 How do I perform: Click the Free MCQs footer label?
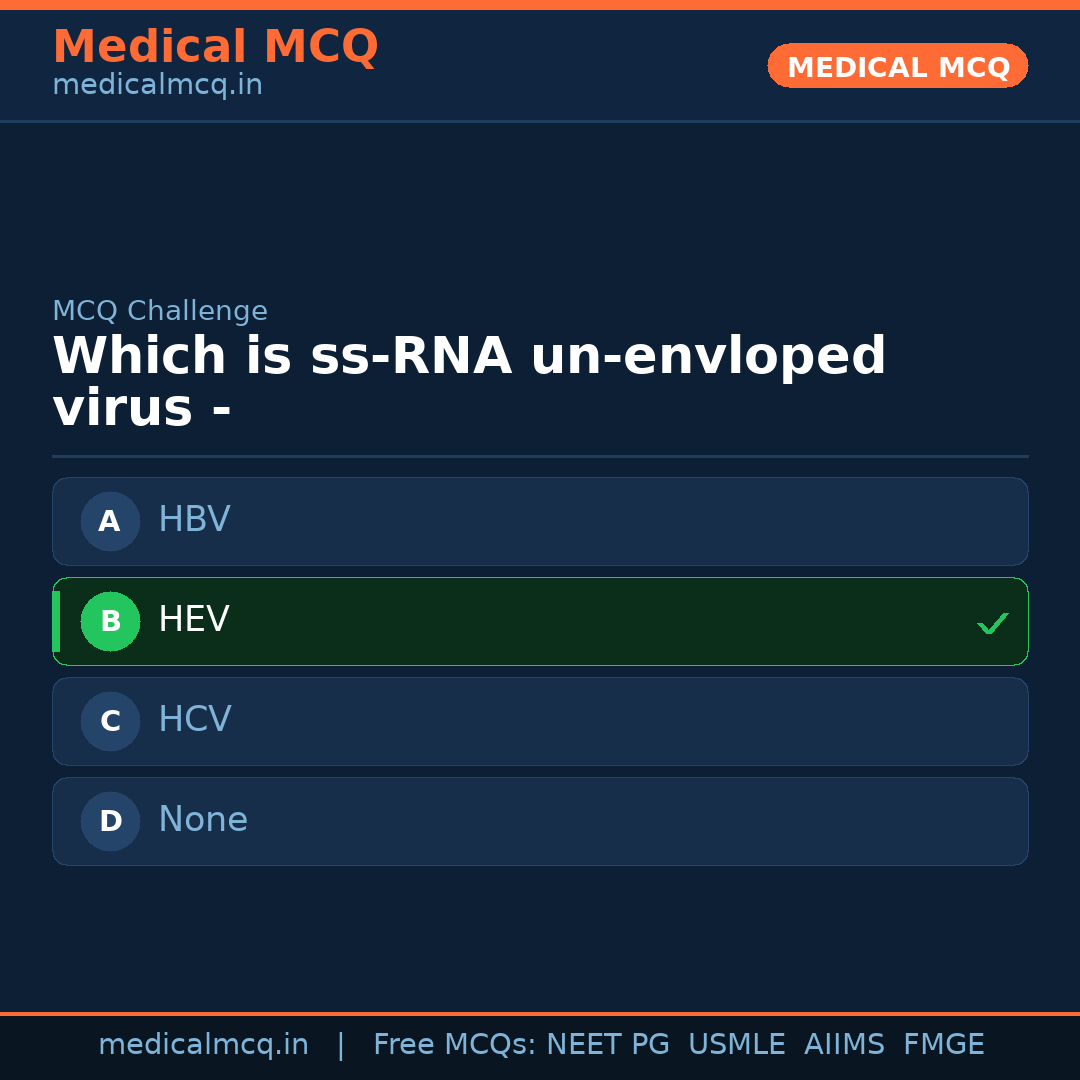(x=455, y=1045)
